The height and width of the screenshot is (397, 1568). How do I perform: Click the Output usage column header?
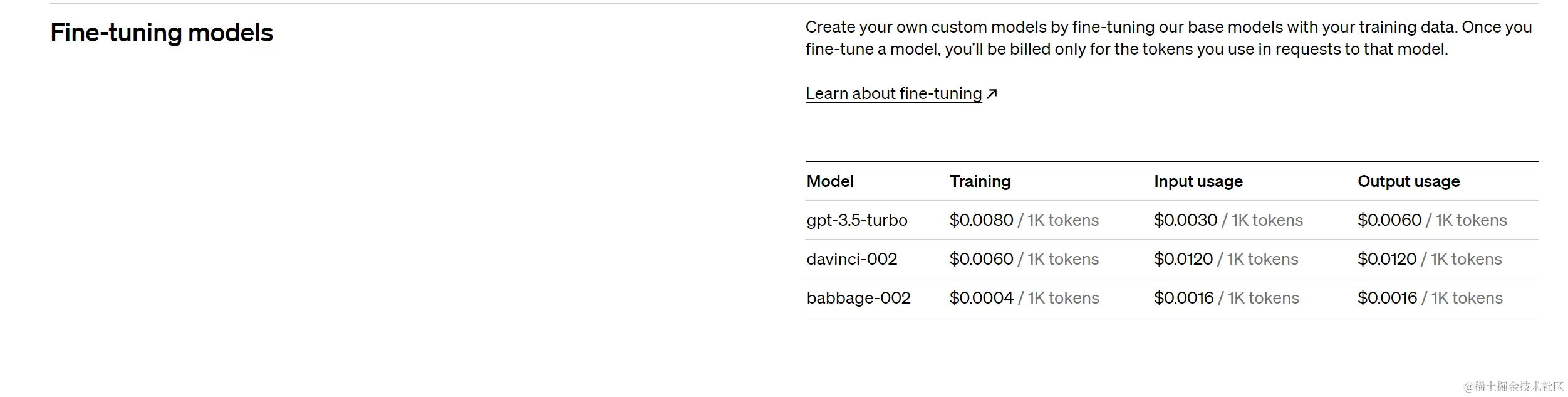(1408, 181)
